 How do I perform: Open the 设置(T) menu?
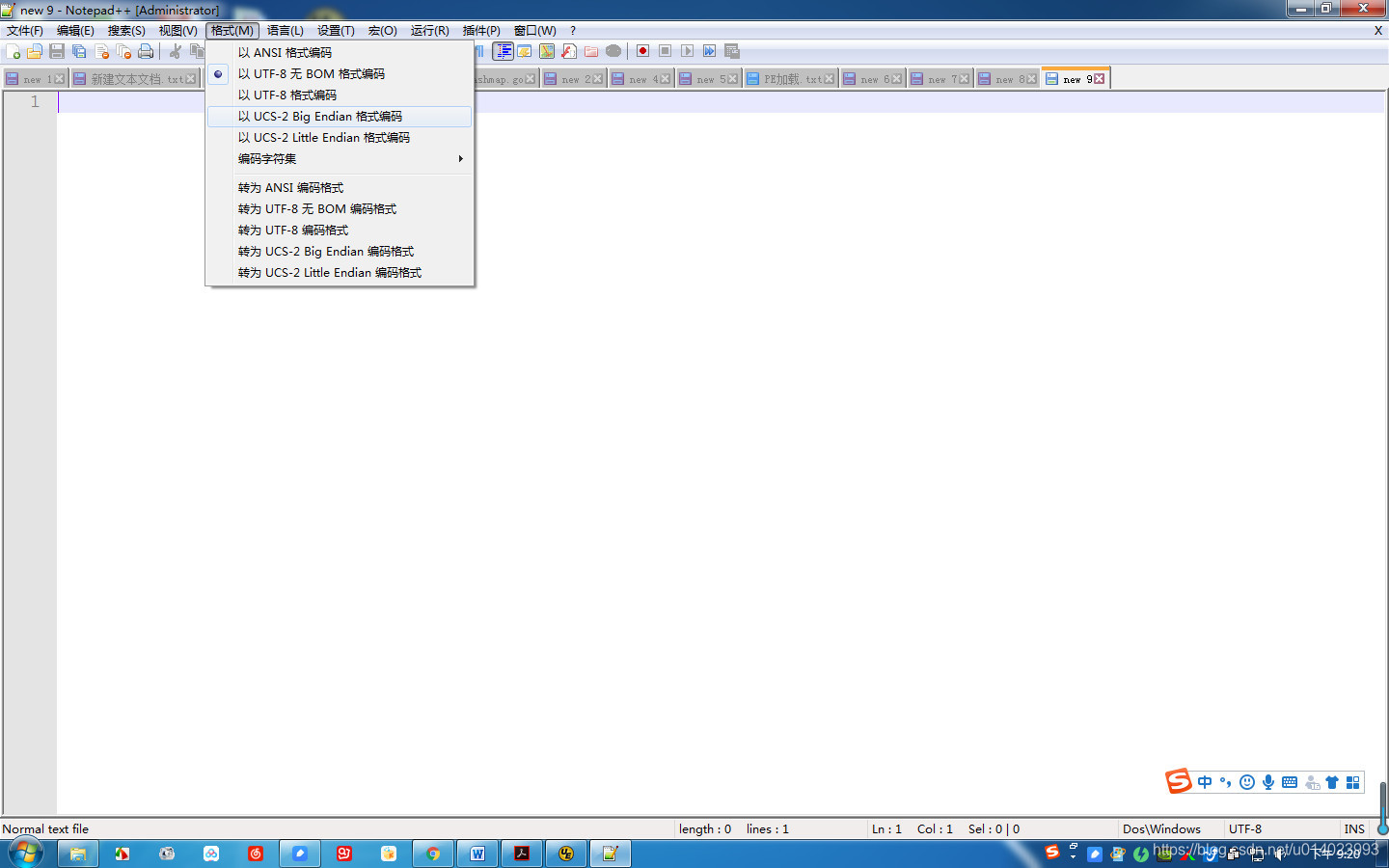point(336,31)
